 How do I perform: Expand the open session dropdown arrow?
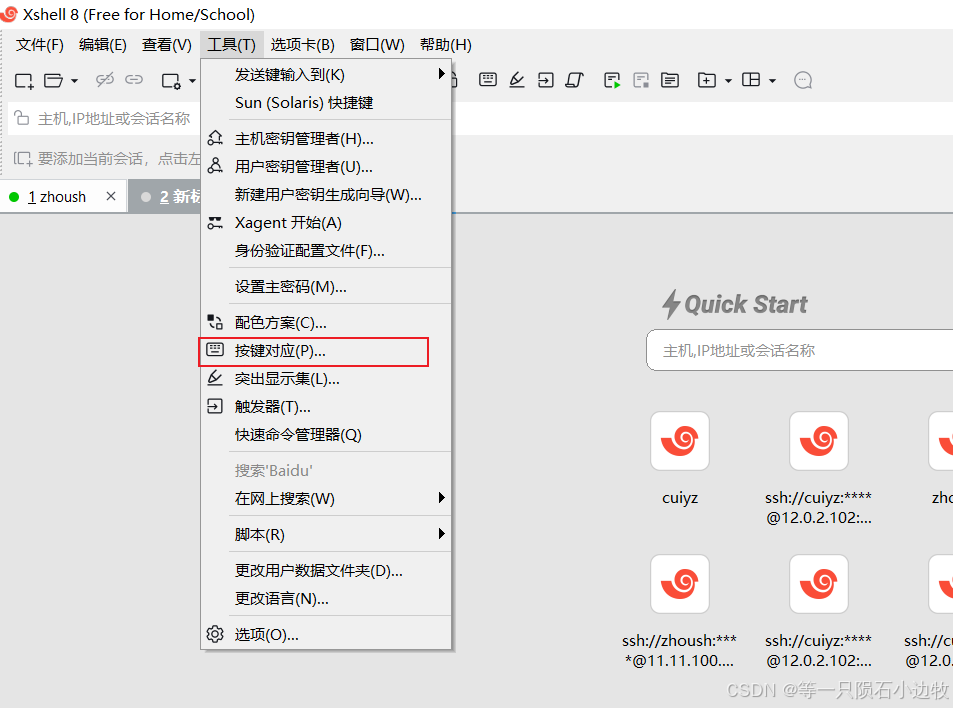[x=74, y=80]
